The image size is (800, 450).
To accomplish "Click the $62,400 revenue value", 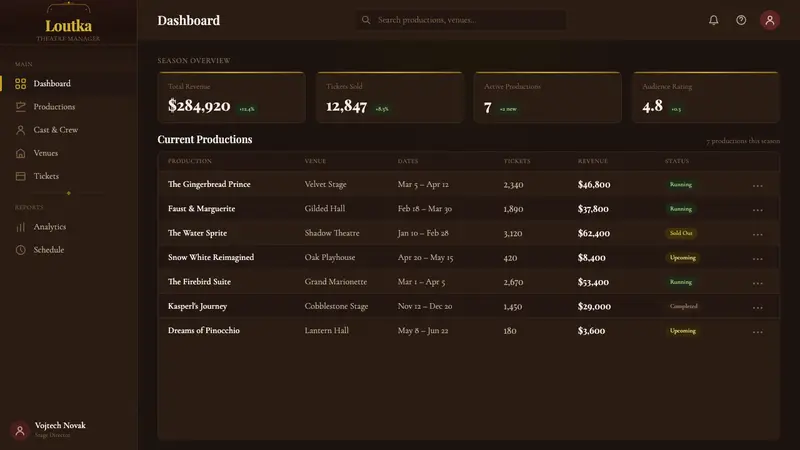I will tap(594, 233).
